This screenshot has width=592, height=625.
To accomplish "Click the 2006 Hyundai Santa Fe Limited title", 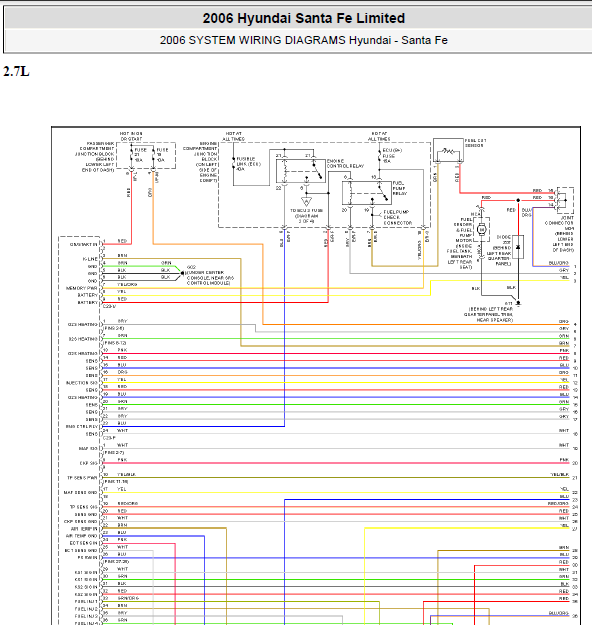I will (304, 18).
